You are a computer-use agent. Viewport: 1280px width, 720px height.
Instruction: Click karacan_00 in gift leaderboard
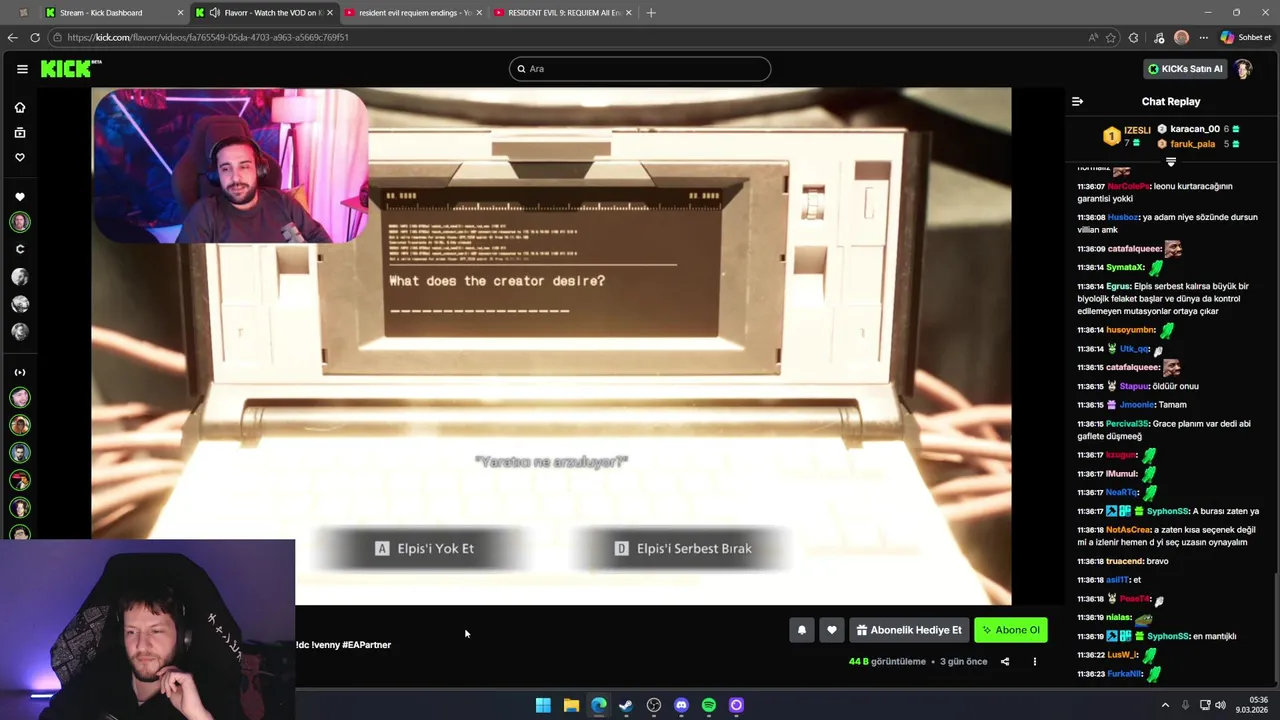(1195, 129)
